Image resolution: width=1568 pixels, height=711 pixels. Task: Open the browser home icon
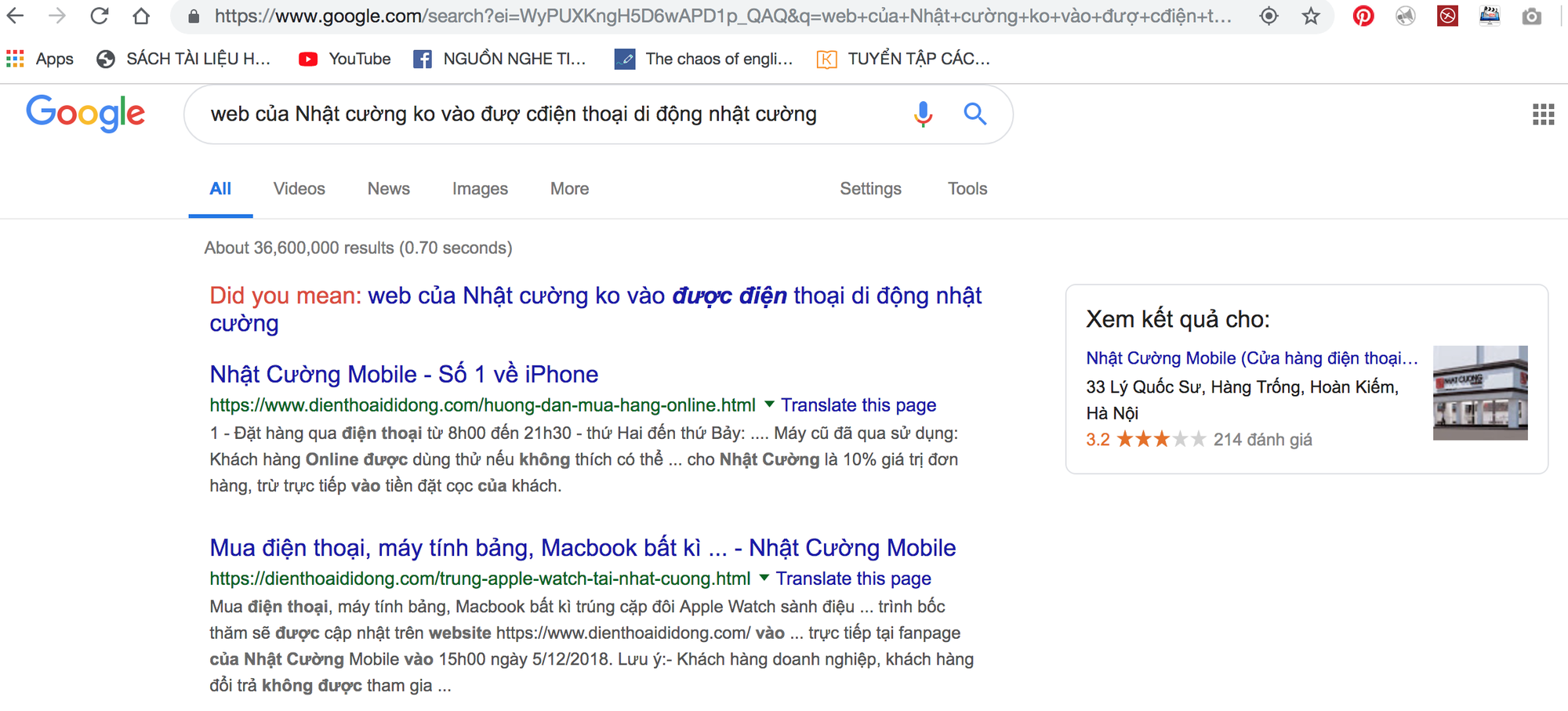click(141, 15)
